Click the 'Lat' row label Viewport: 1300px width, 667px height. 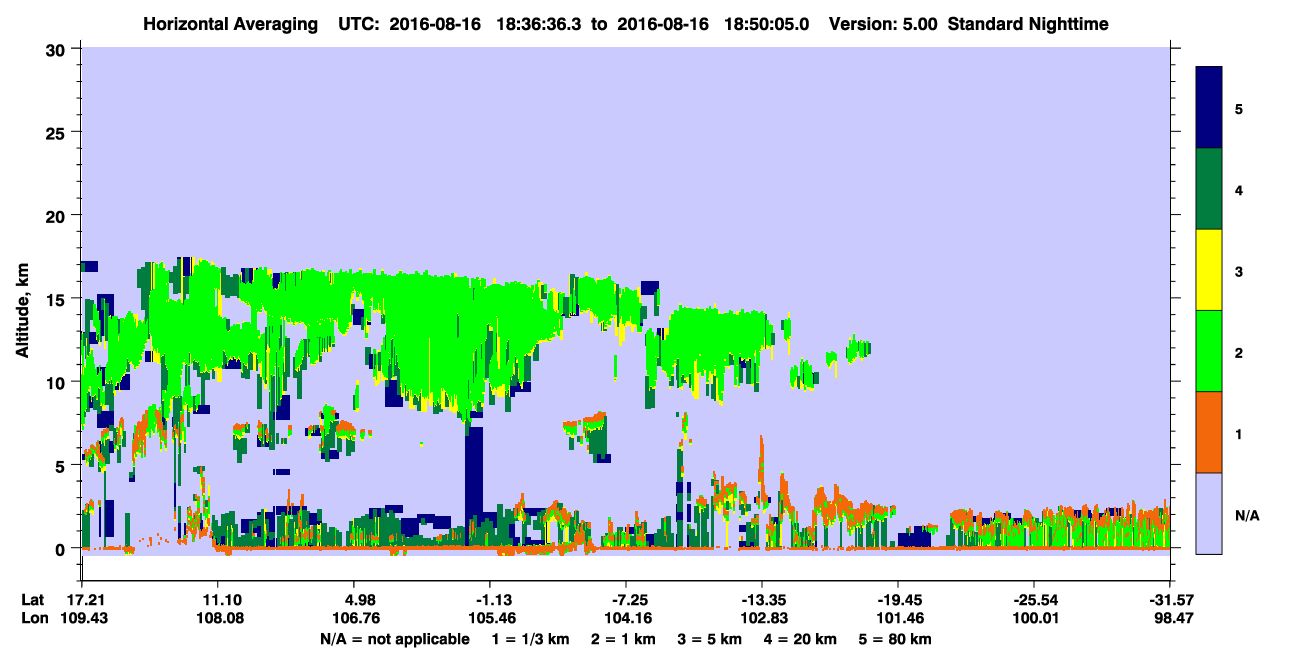[32, 600]
